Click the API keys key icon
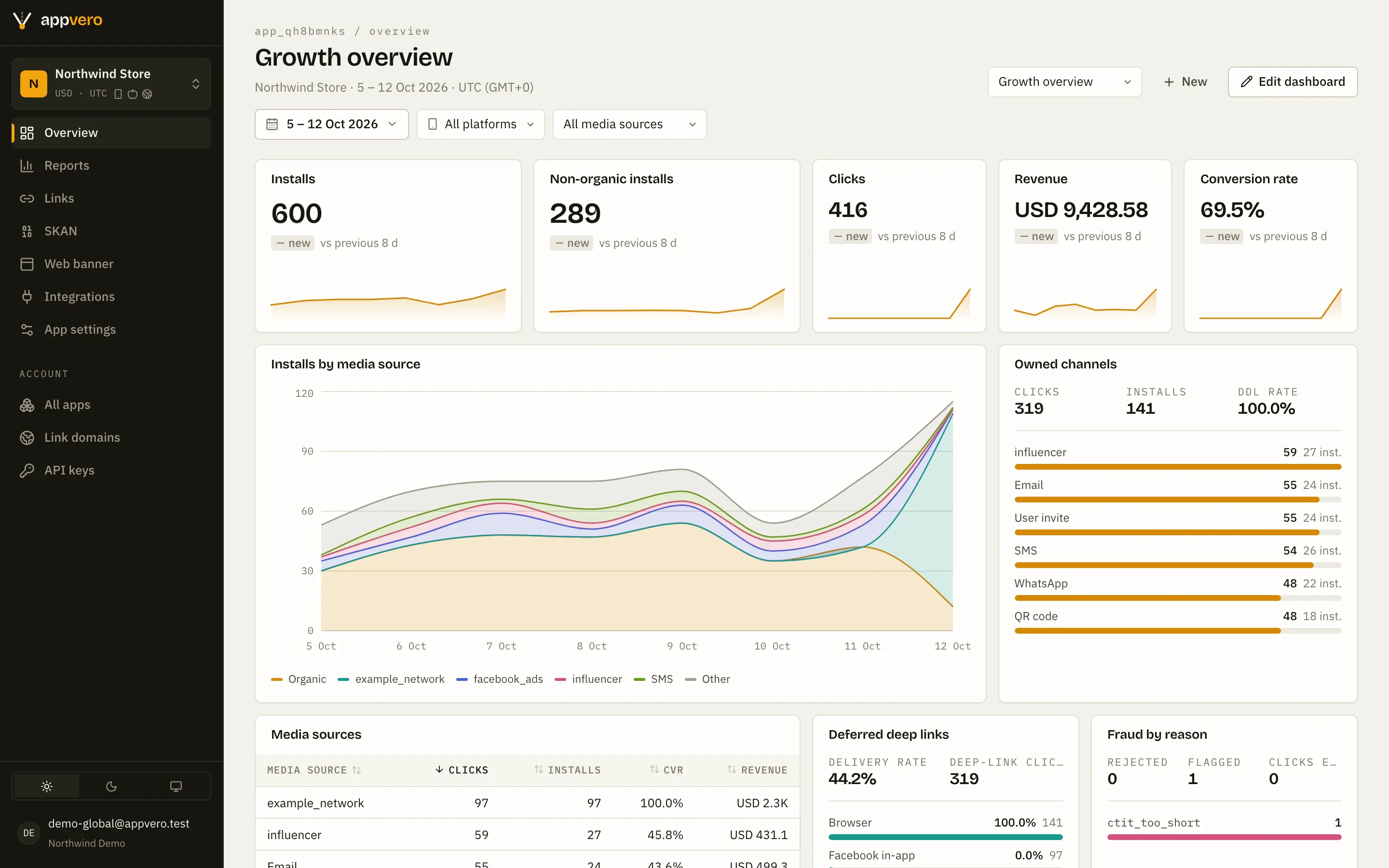This screenshot has height=868, width=1389. pyautogui.click(x=27, y=470)
